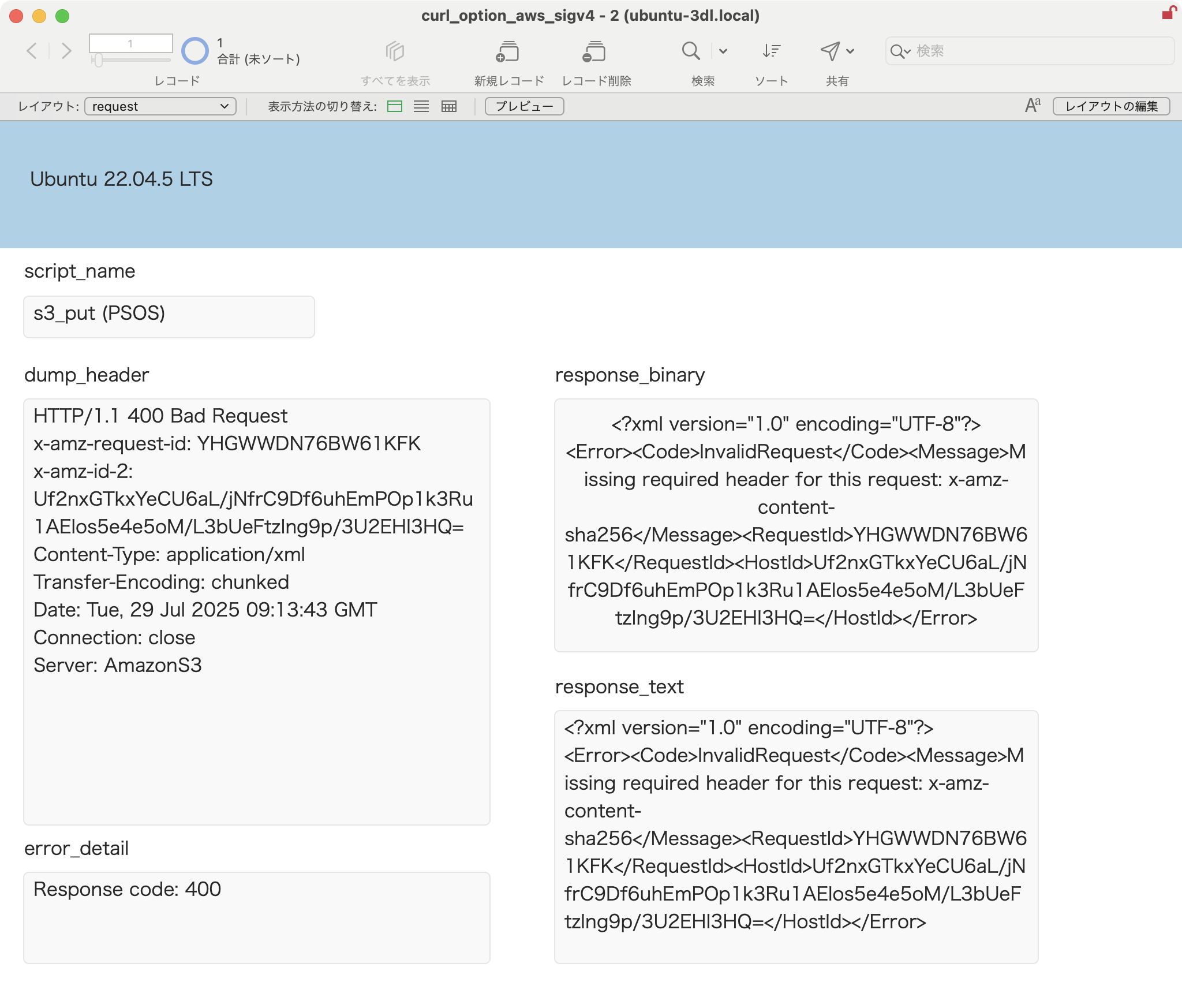
Task: Switch to Form view icon
Action: point(395,106)
